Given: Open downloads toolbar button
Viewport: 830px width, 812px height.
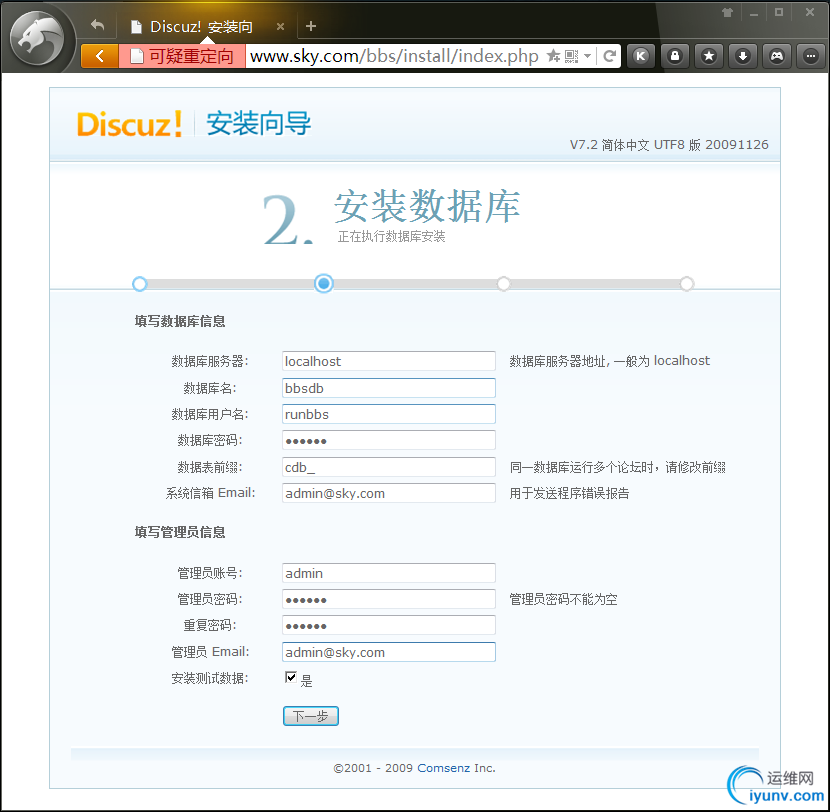Looking at the screenshot, I should coord(743,56).
